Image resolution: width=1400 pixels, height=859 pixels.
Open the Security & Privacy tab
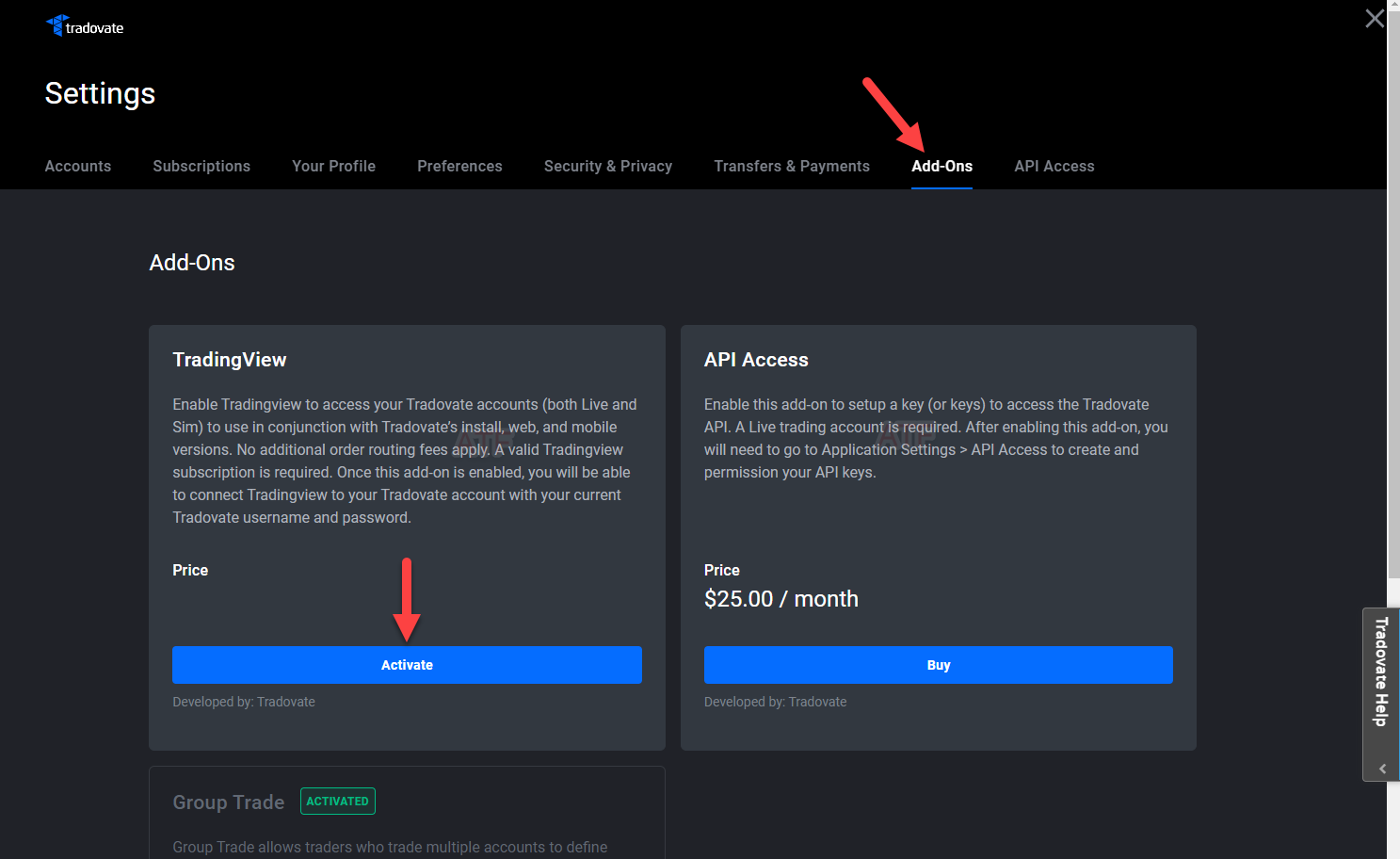[608, 166]
